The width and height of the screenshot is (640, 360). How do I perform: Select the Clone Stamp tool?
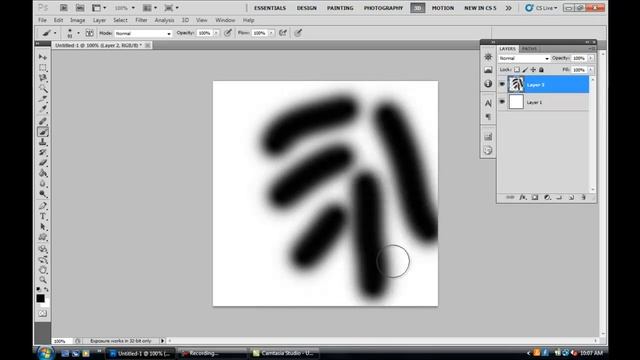click(x=42, y=142)
